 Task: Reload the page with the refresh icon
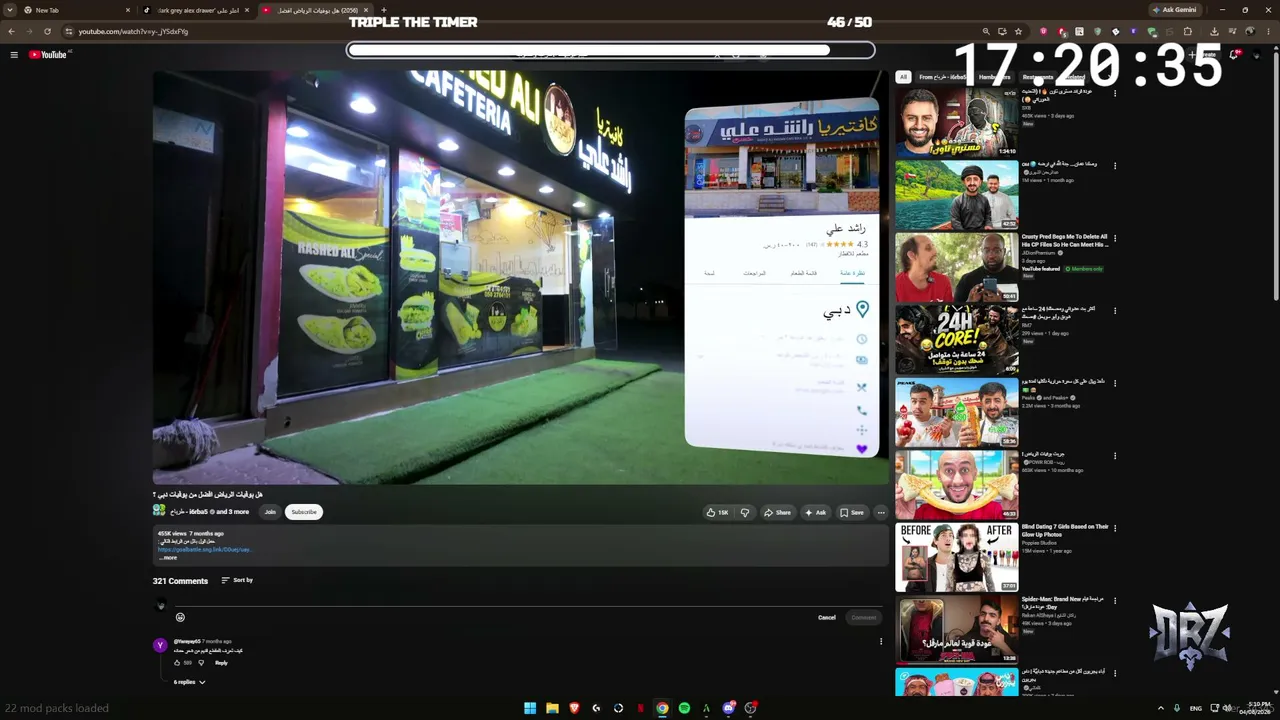click(47, 31)
